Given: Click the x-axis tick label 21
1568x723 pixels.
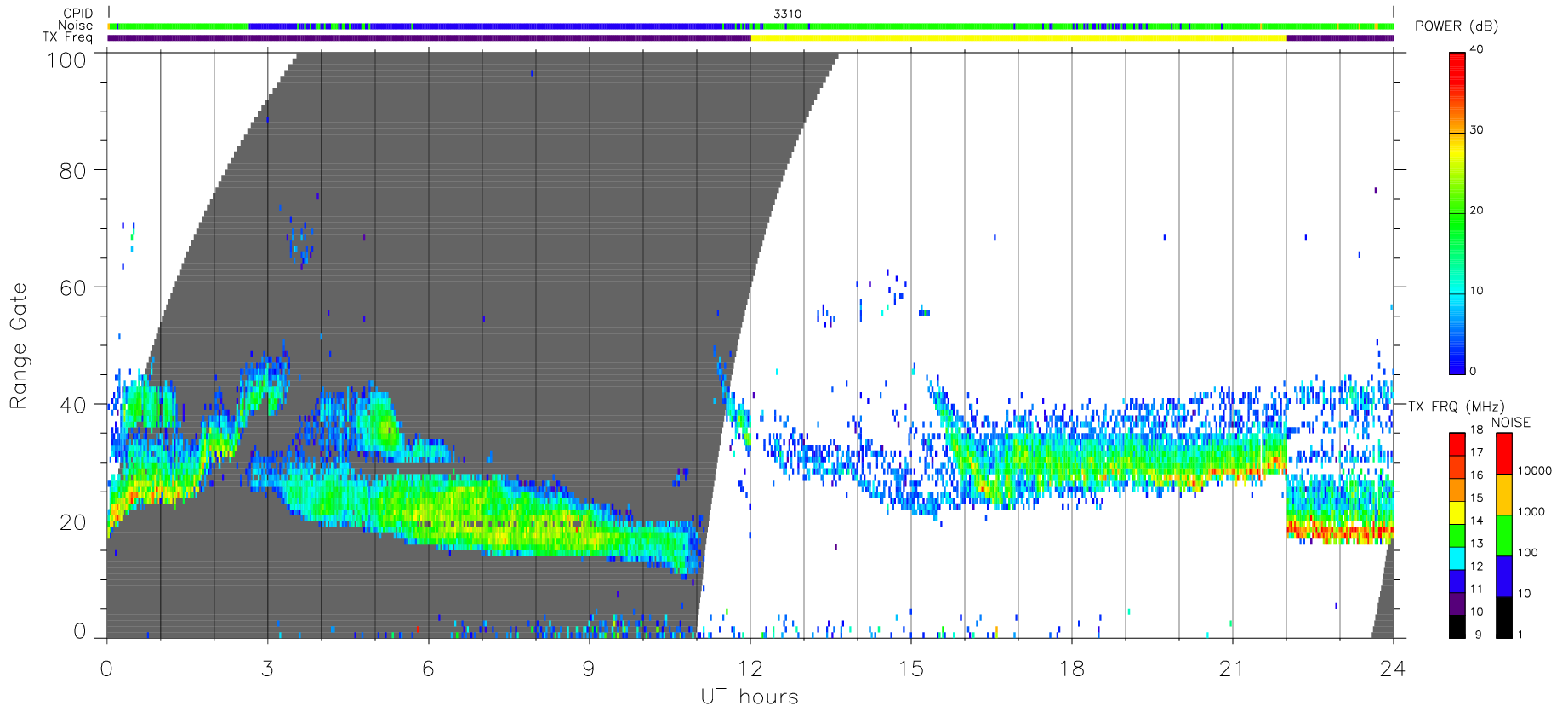Looking at the screenshot, I should (x=1232, y=669).
